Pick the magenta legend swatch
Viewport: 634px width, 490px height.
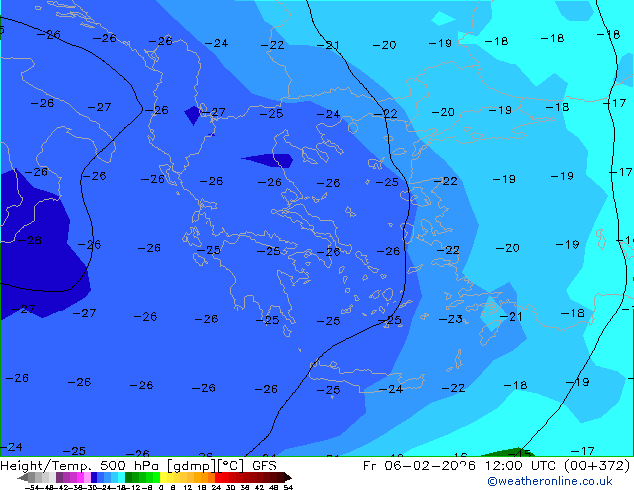click(x=80, y=477)
